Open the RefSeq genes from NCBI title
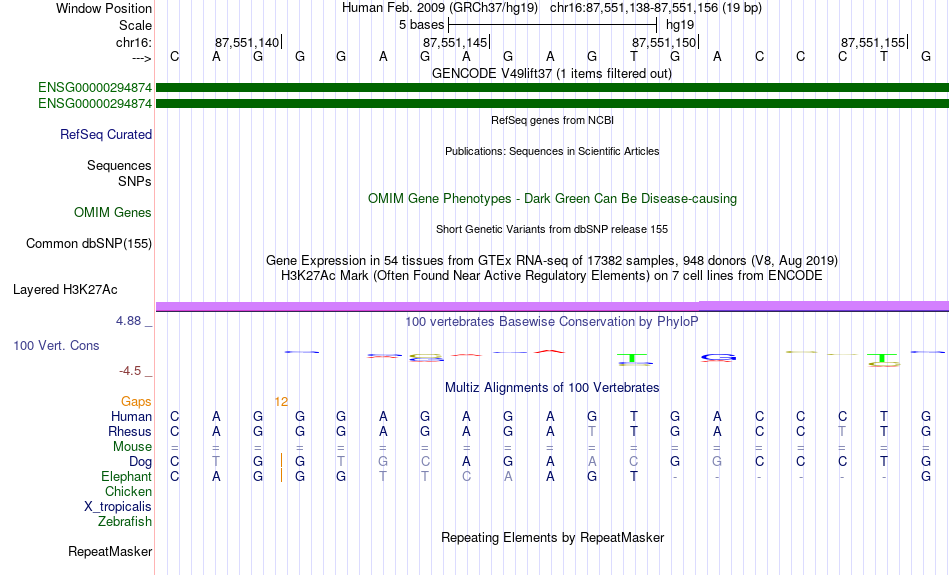This screenshot has width=950, height=575. 552,120
